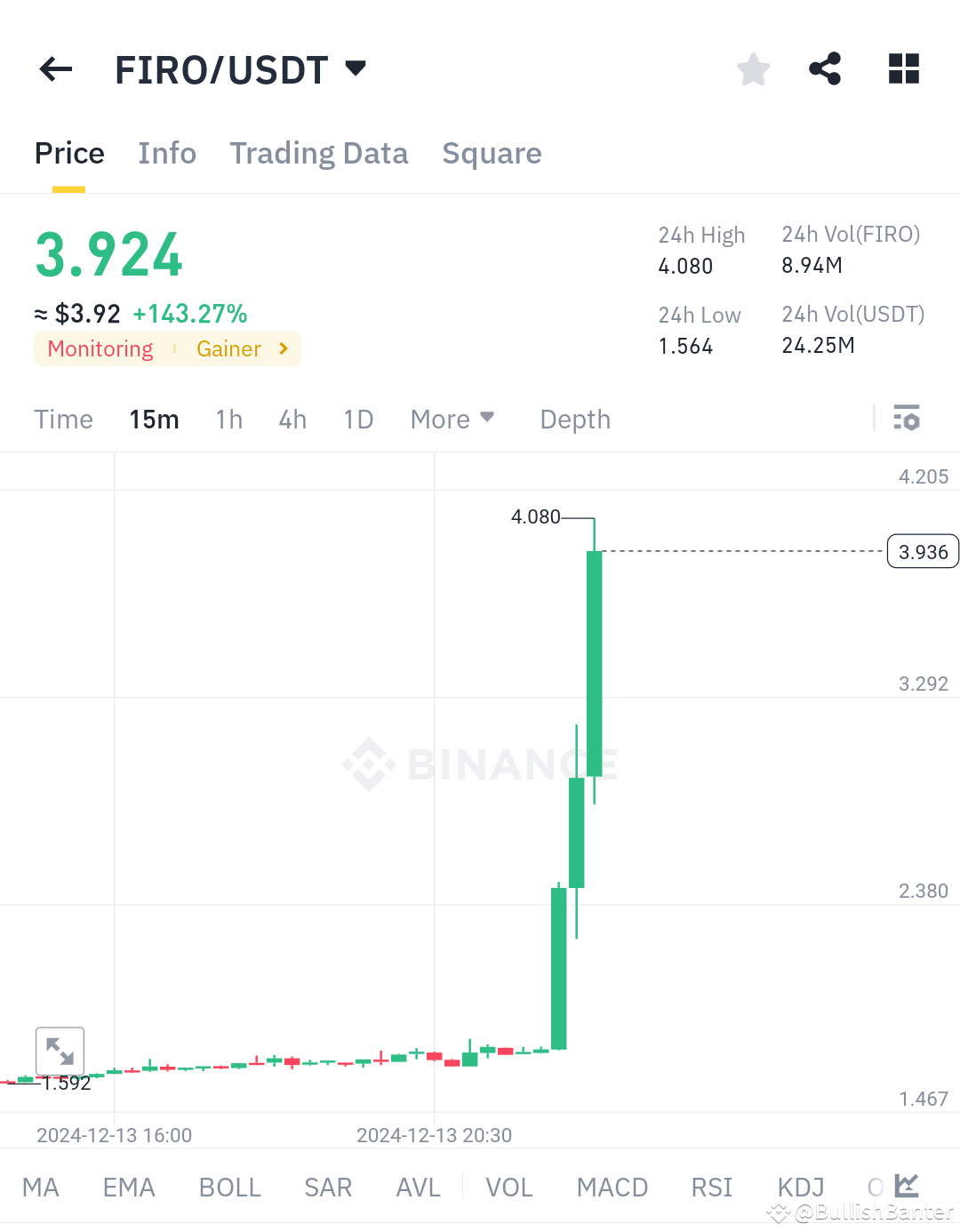Viewport: 960px width, 1232px height.
Task: Tap the back arrow to exit chart
Action: 55,69
